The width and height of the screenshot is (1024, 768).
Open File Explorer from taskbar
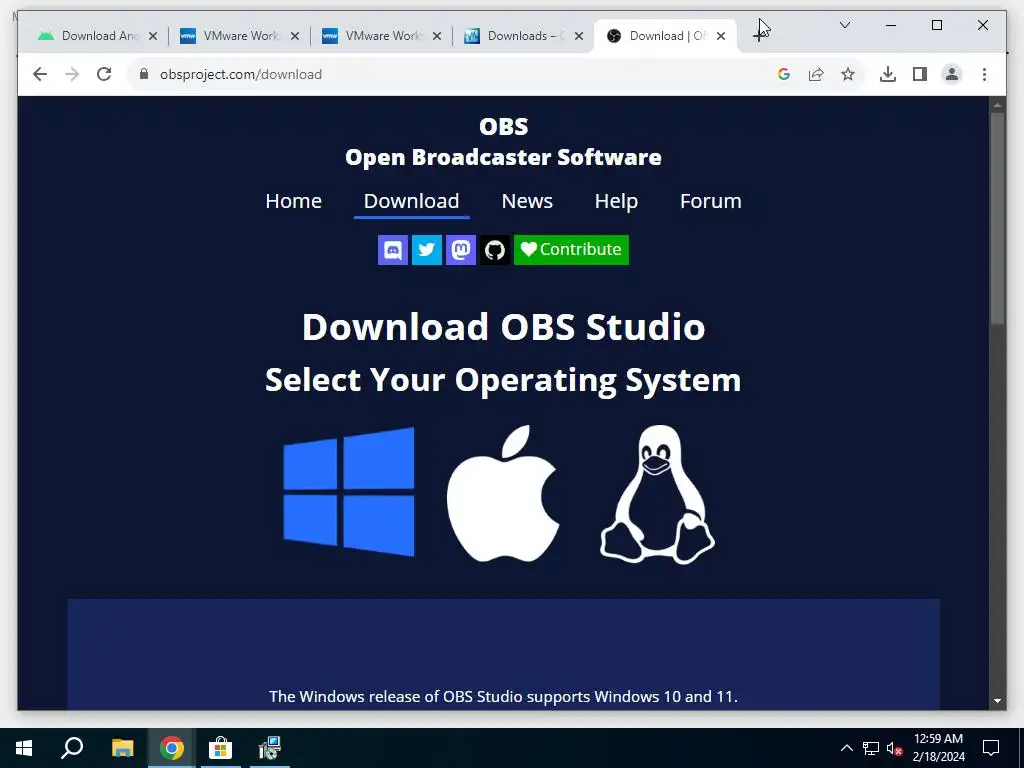pyautogui.click(x=122, y=748)
